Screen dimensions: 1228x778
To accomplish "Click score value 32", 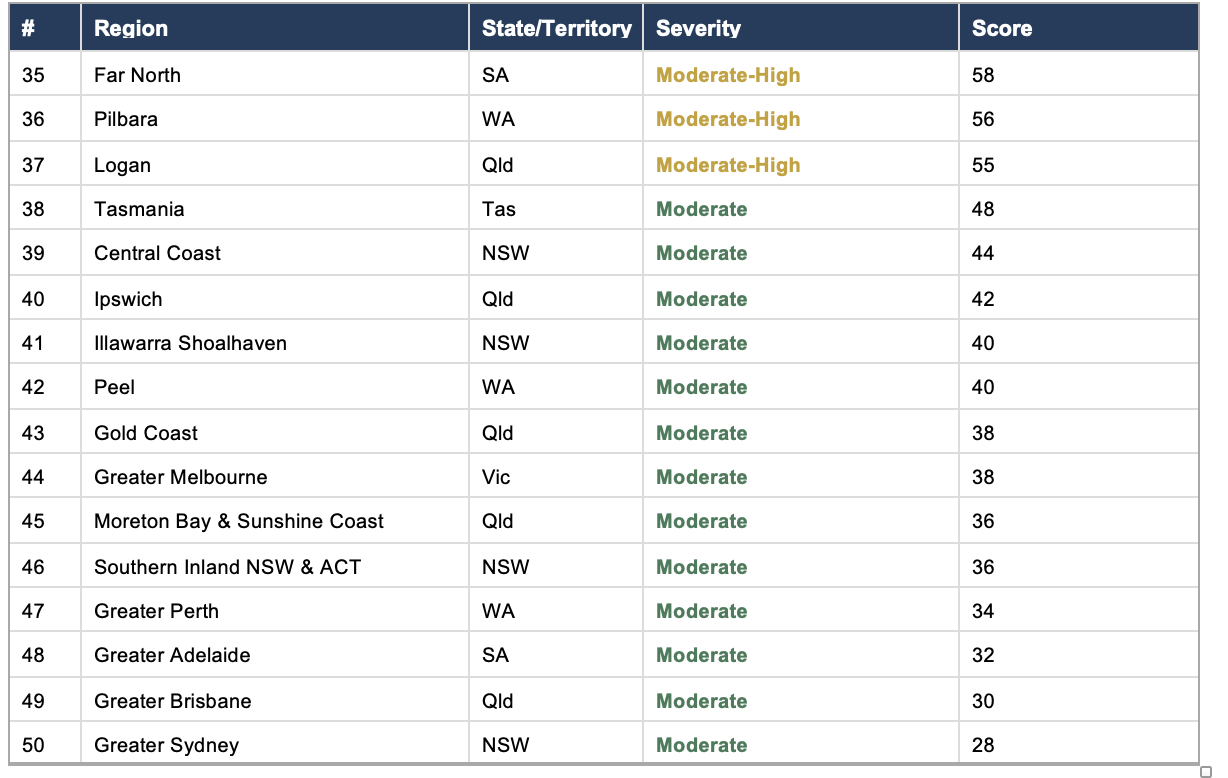I will point(983,655).
